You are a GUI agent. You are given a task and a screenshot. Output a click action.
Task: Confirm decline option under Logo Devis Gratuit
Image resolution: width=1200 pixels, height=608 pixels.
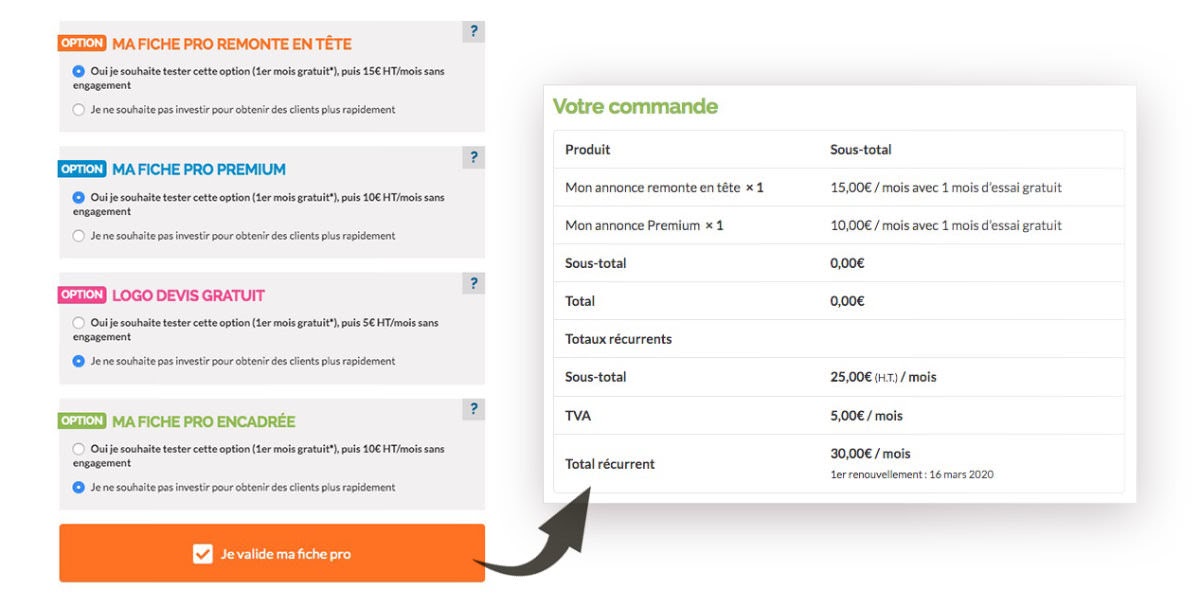[x=79, y=361]
